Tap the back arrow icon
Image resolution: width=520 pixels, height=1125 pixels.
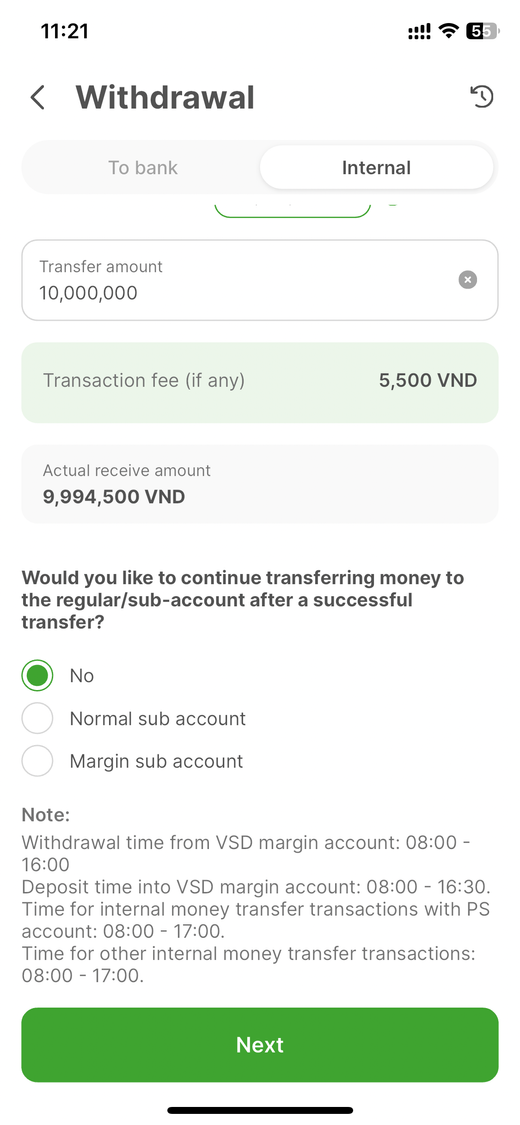click(x=37, y=97)
